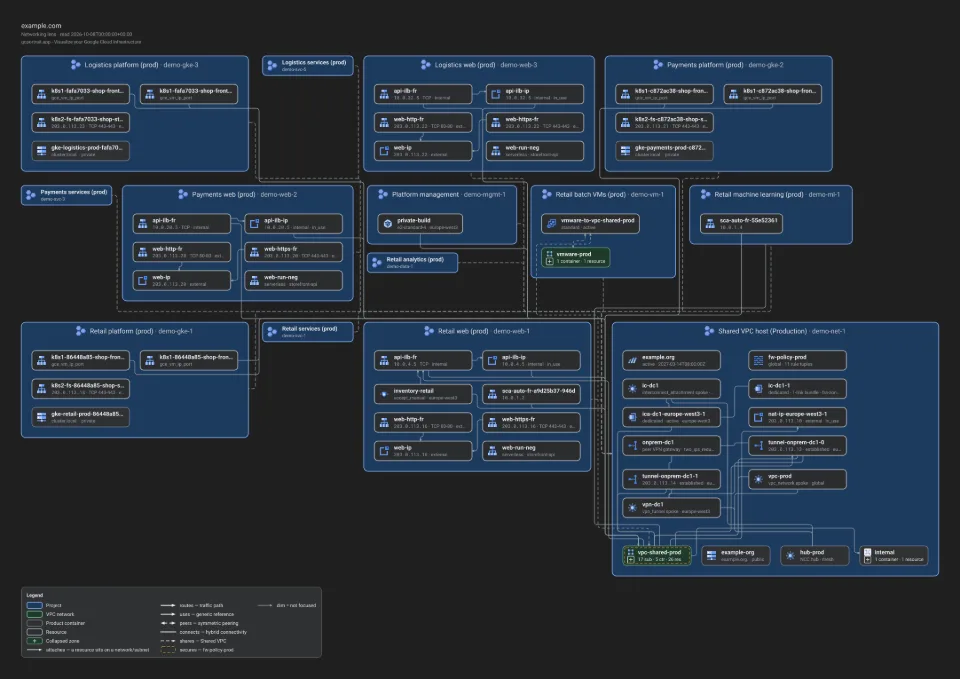Expand the collapsed internal container

(x=868, y=559)
